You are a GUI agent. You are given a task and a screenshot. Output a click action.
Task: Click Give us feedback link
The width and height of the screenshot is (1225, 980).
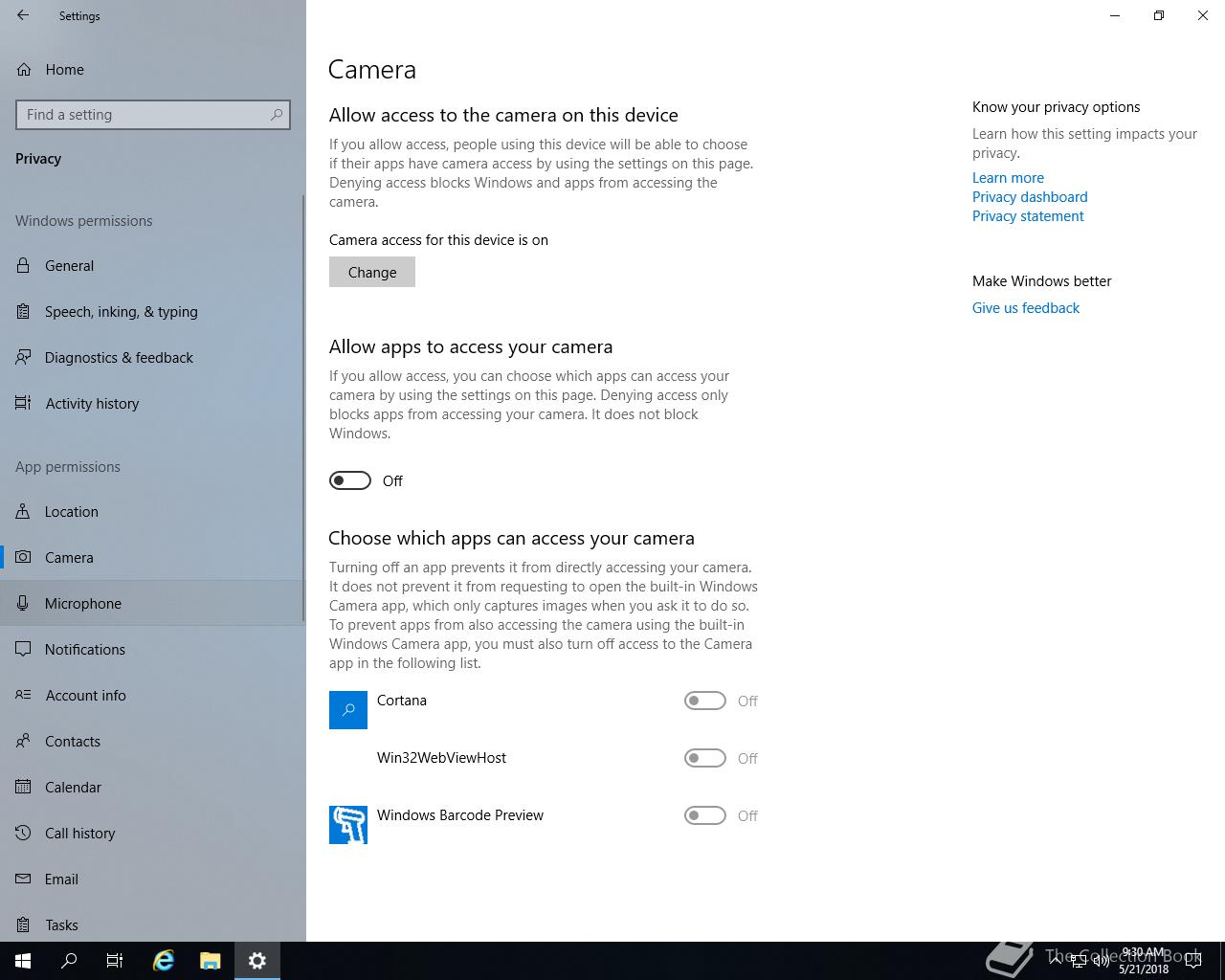[x=1026, y=308]
